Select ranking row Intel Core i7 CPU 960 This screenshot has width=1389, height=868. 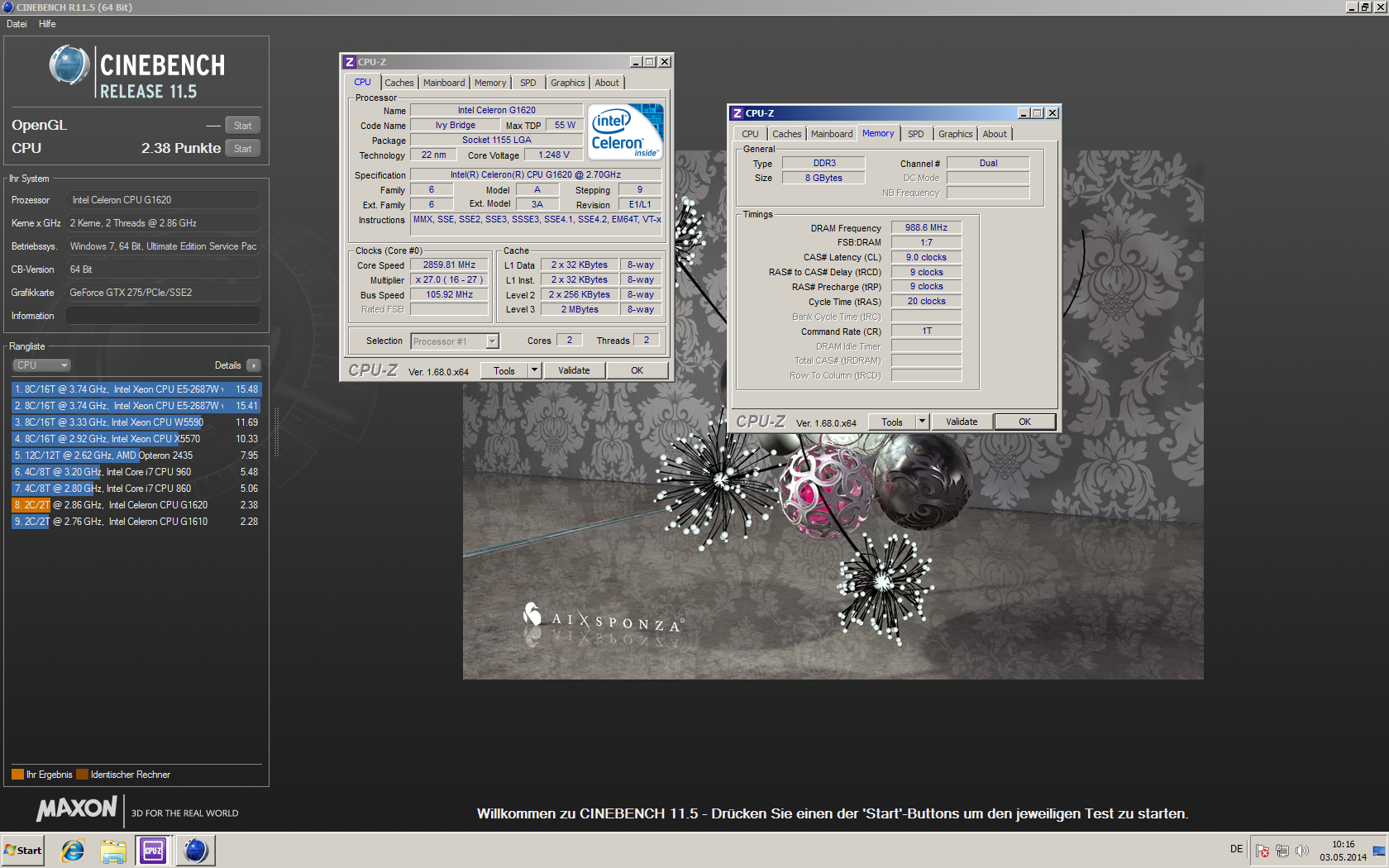136,472
